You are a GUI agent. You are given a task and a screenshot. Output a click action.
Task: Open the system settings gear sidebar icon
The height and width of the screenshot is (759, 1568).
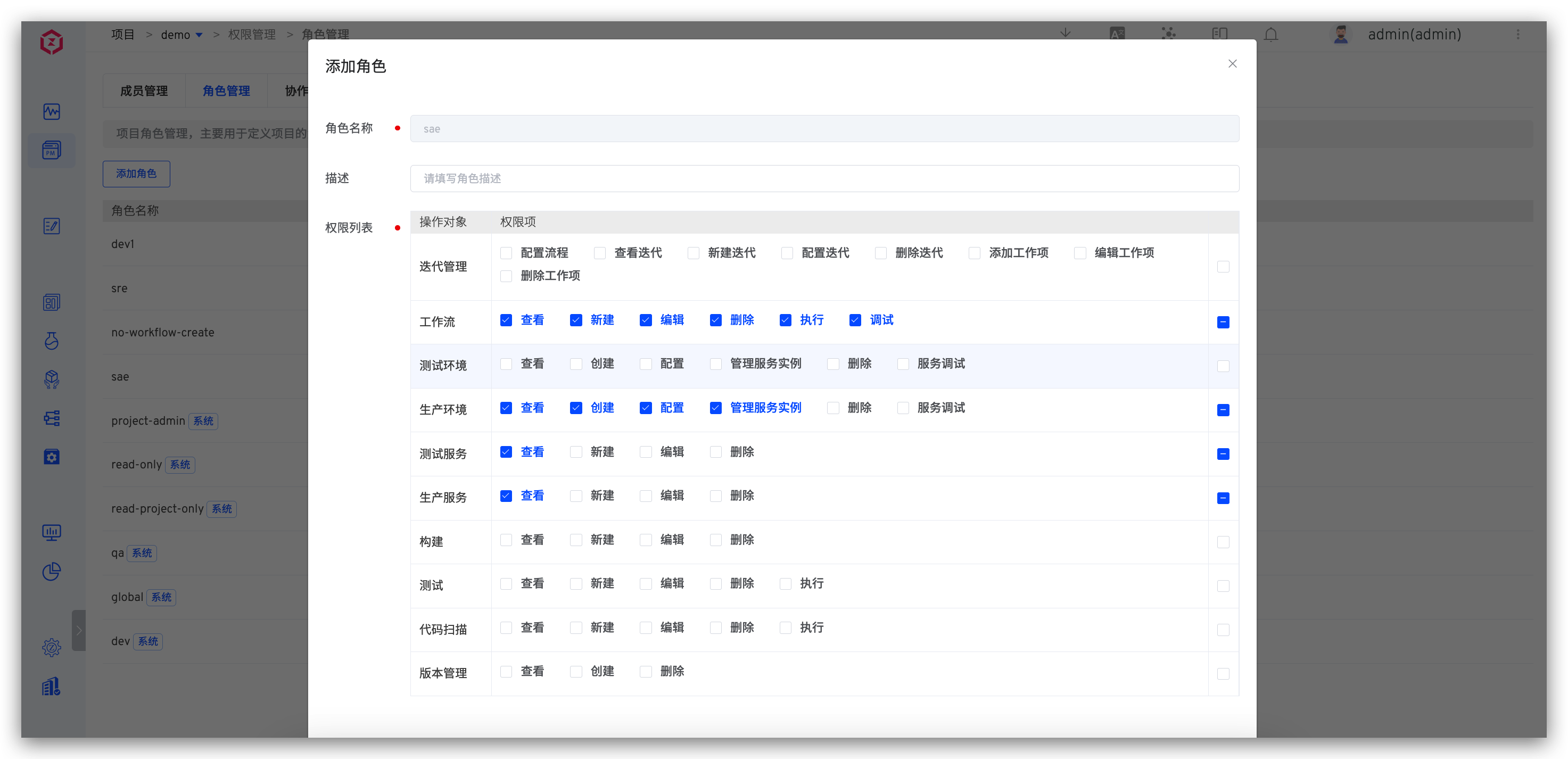[52, 647]
